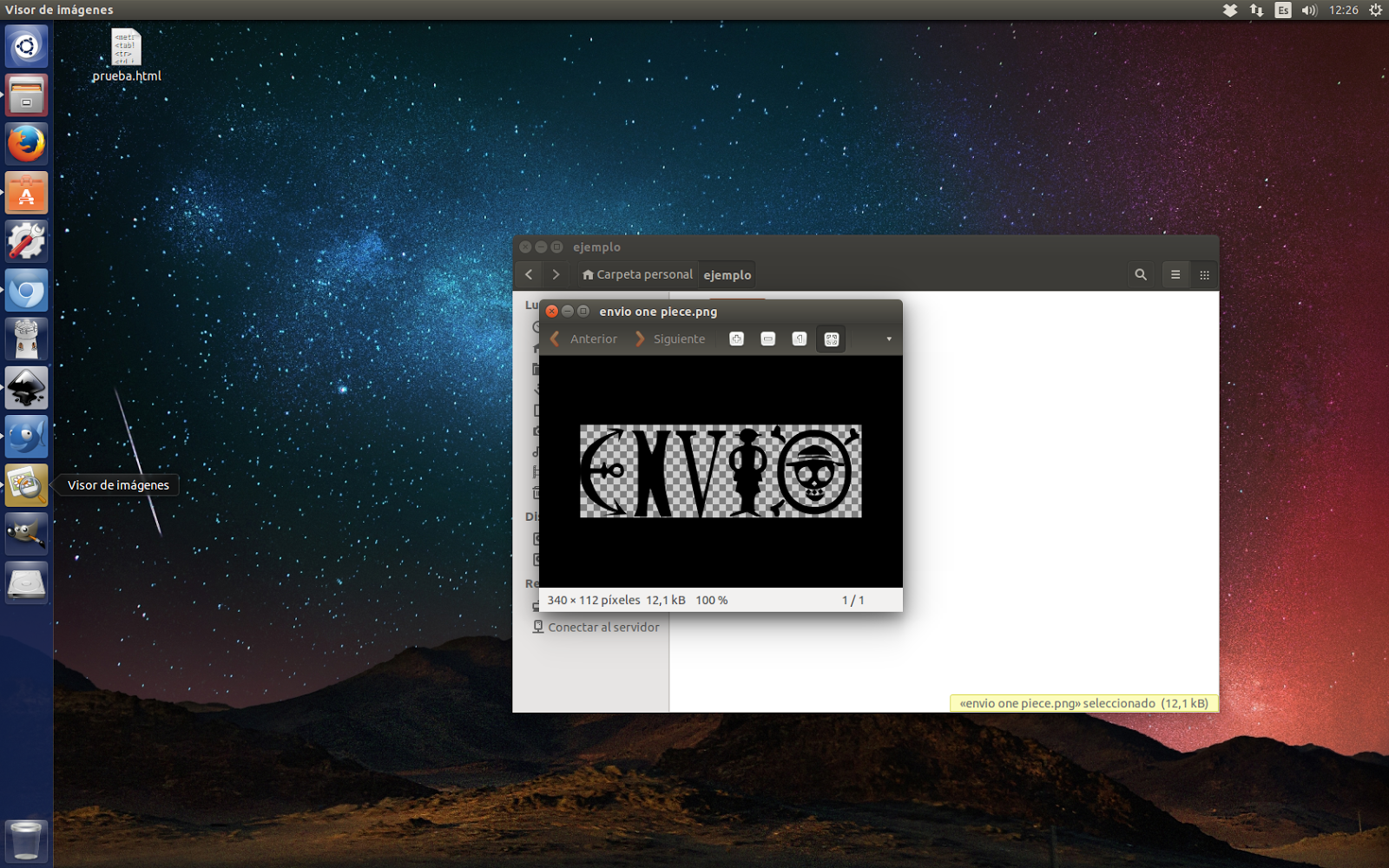1389x868 pixels.
Task: Show image at normal 1:1 size
Action: [x=800, y=339]
